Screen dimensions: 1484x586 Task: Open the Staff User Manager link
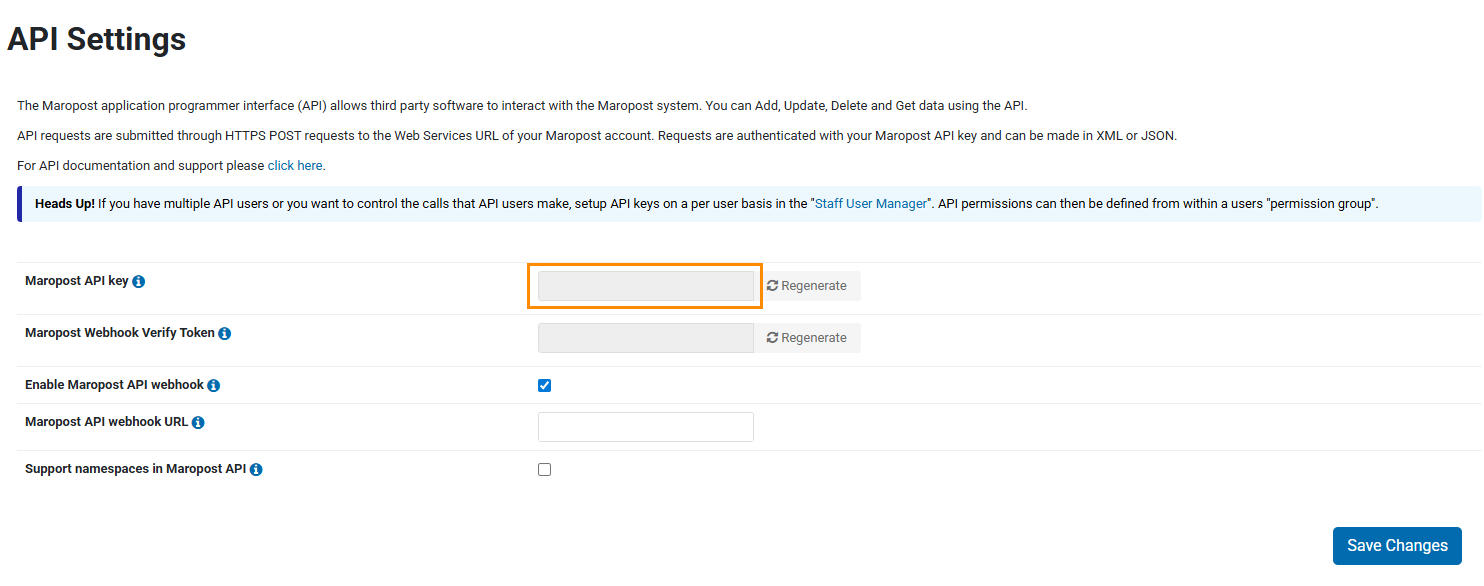pyautogui.click(x=871, y=204)
